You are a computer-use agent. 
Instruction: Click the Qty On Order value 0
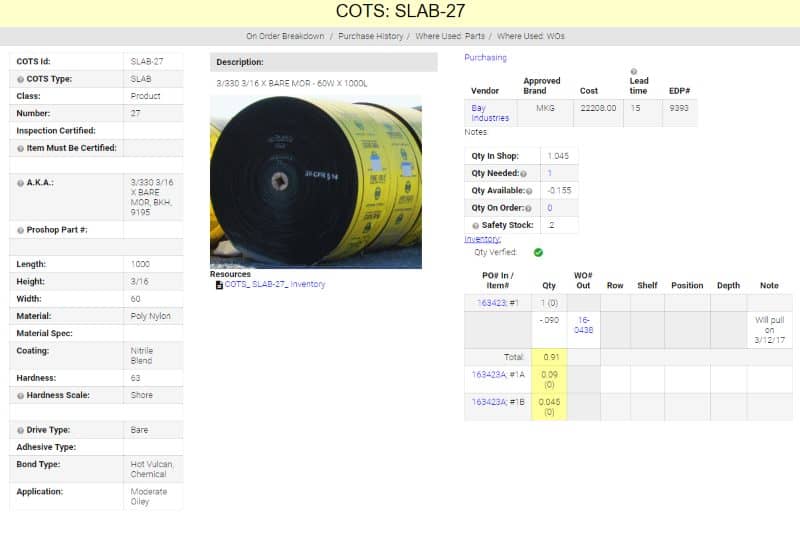tap(549, 208)
